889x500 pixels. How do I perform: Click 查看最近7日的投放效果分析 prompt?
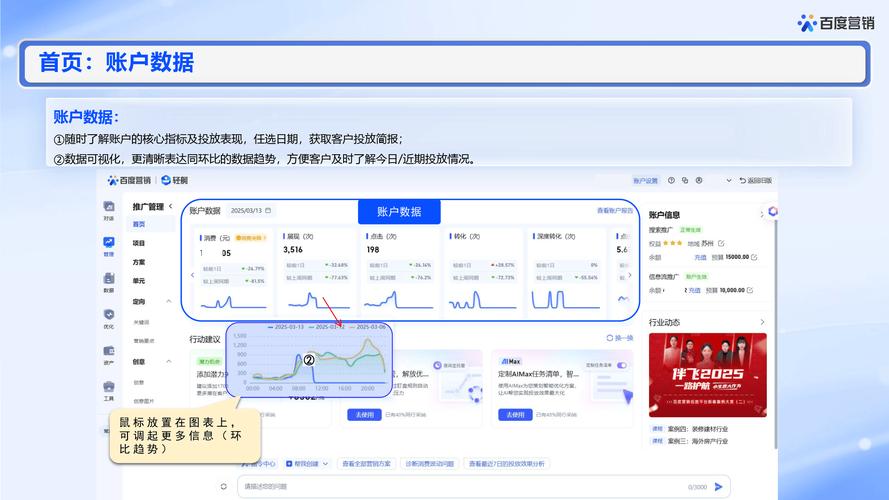506,464
